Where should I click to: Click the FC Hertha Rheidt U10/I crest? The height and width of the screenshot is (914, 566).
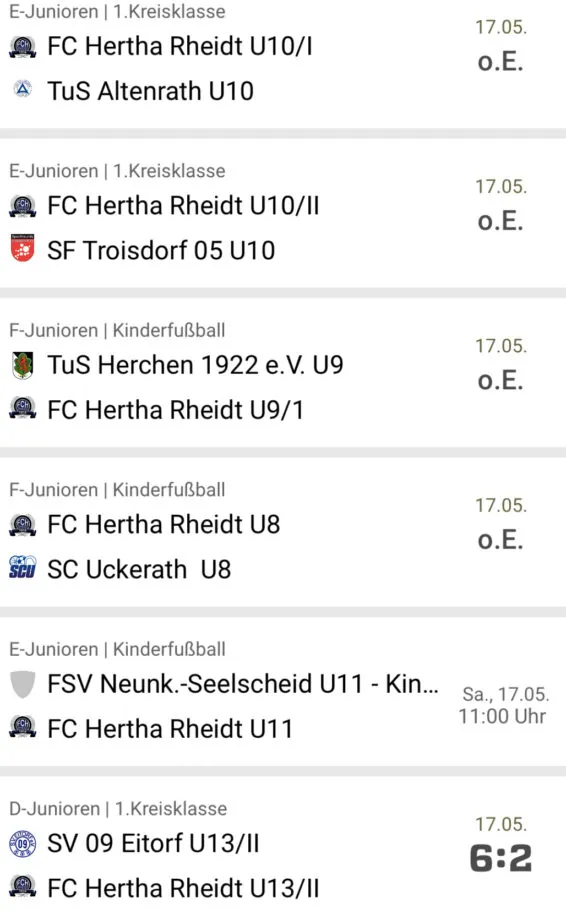coord(23,47)
